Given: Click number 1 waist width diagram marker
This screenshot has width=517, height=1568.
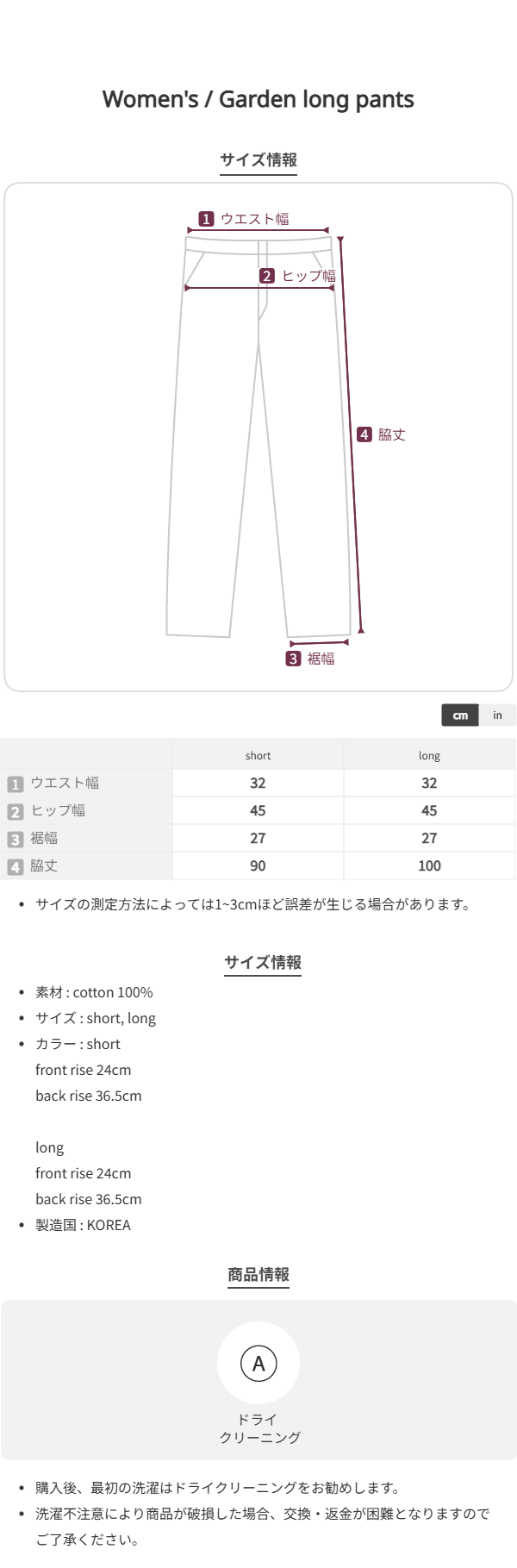Looking at the screenshot, I should click(206, 219).
